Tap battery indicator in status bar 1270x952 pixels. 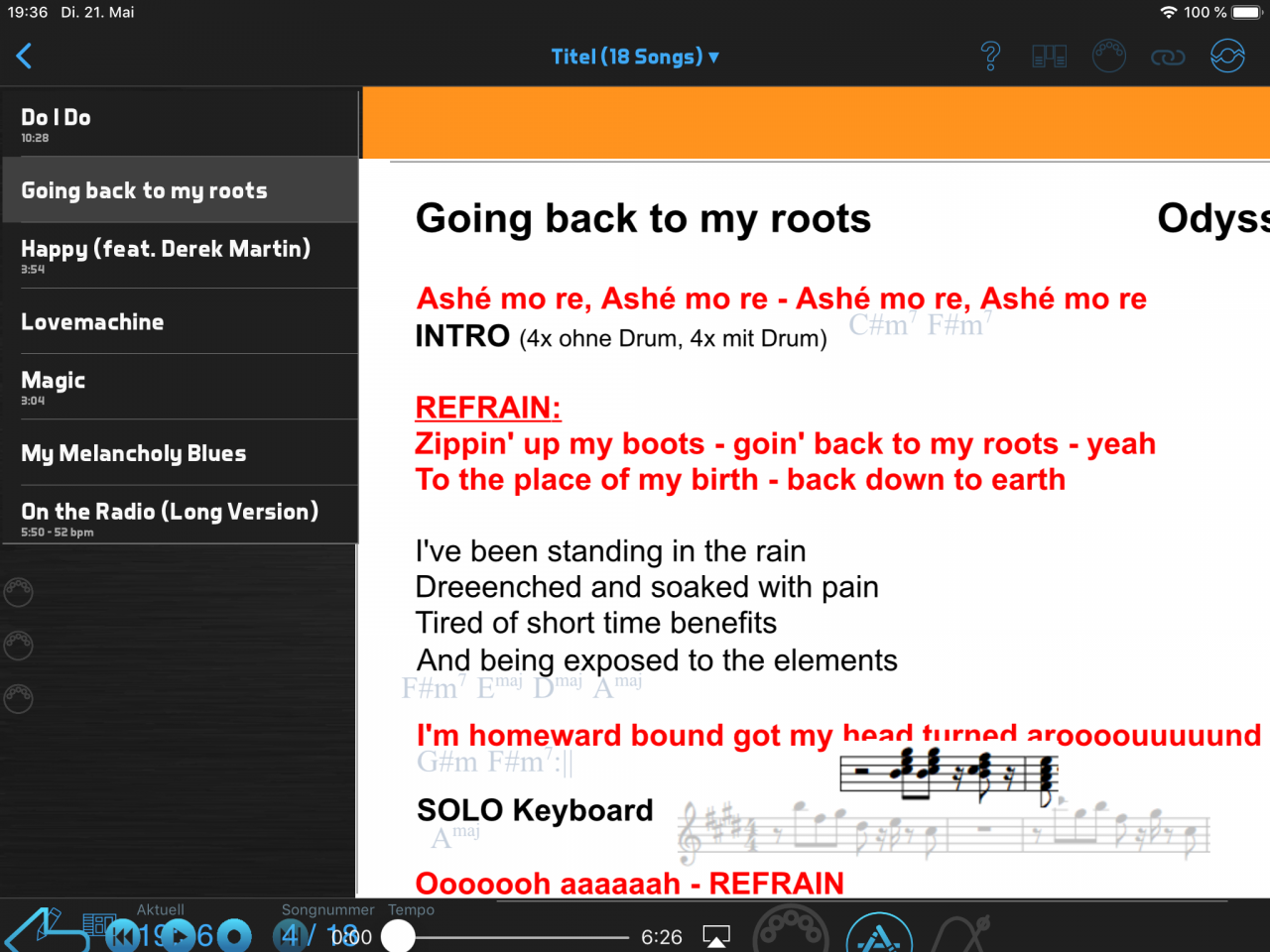pyautogui.click(x=1246, y=13)
